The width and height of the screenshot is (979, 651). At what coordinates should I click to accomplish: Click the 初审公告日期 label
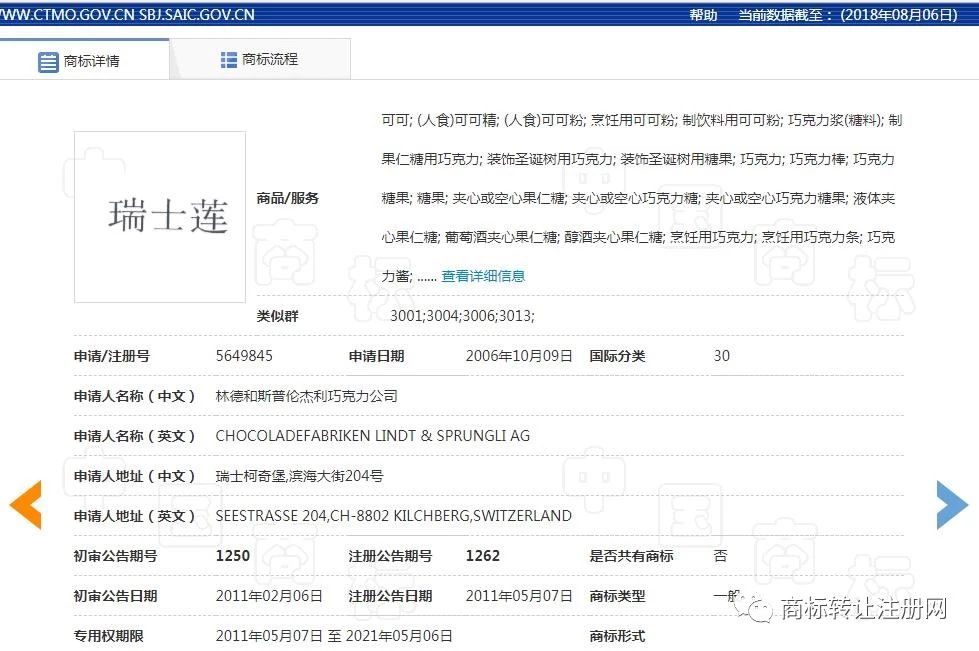point(116,596)
